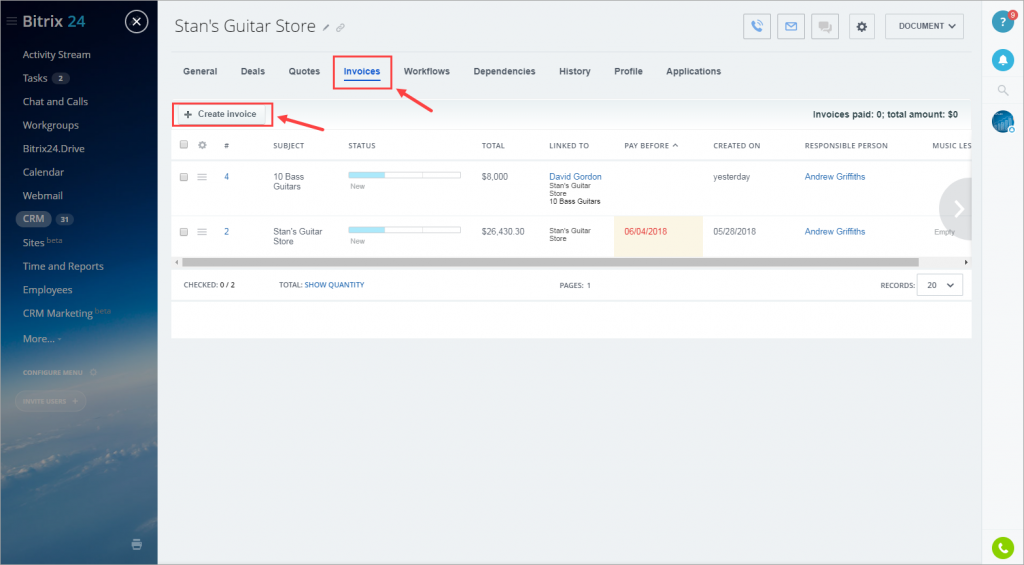
Task: Toggle the select-all checkbox in header
Action: tap(184, 145)
